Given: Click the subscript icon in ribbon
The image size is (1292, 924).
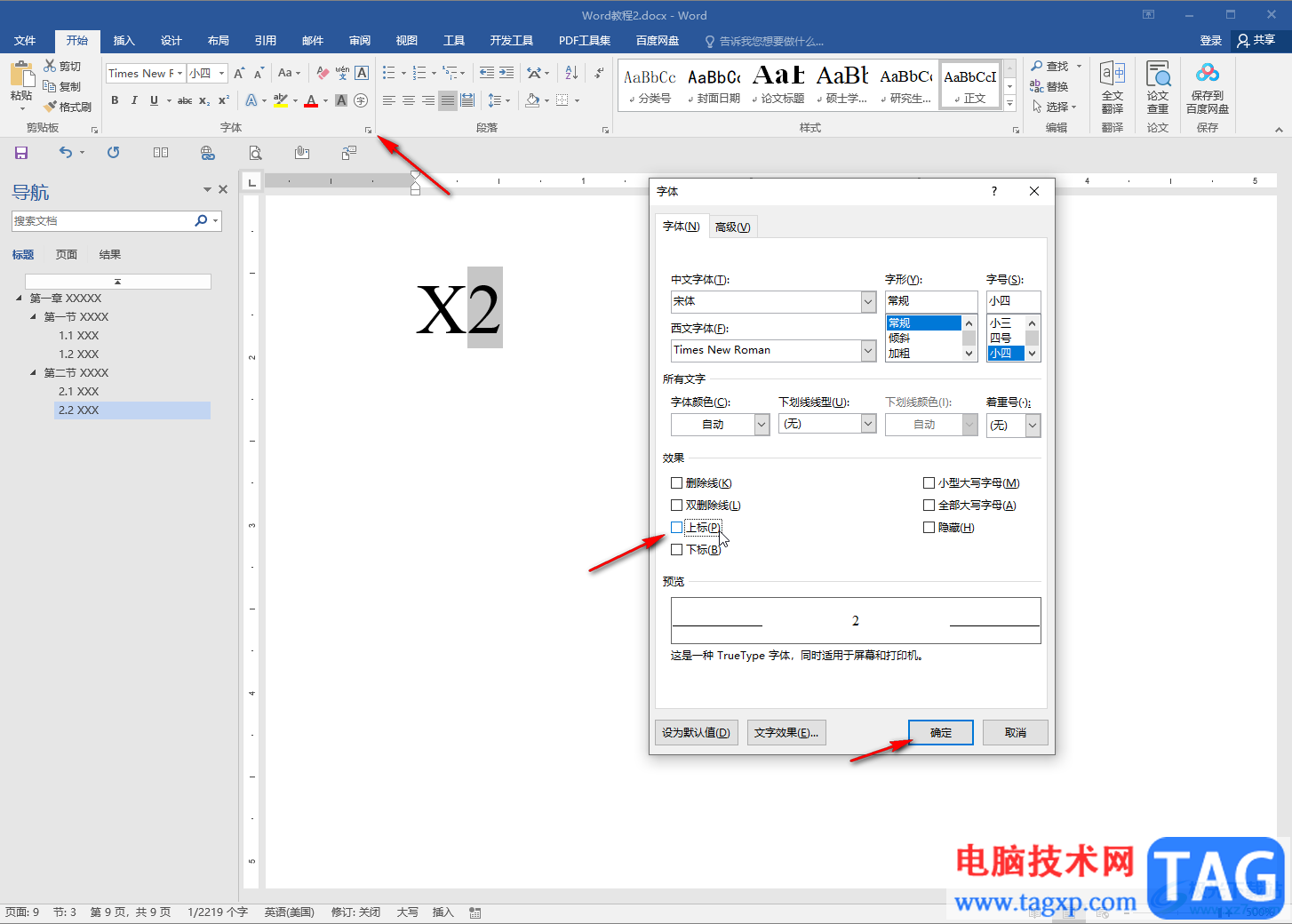Looking at the screenshot, I should pyautogui.click(x=204, y=100).
